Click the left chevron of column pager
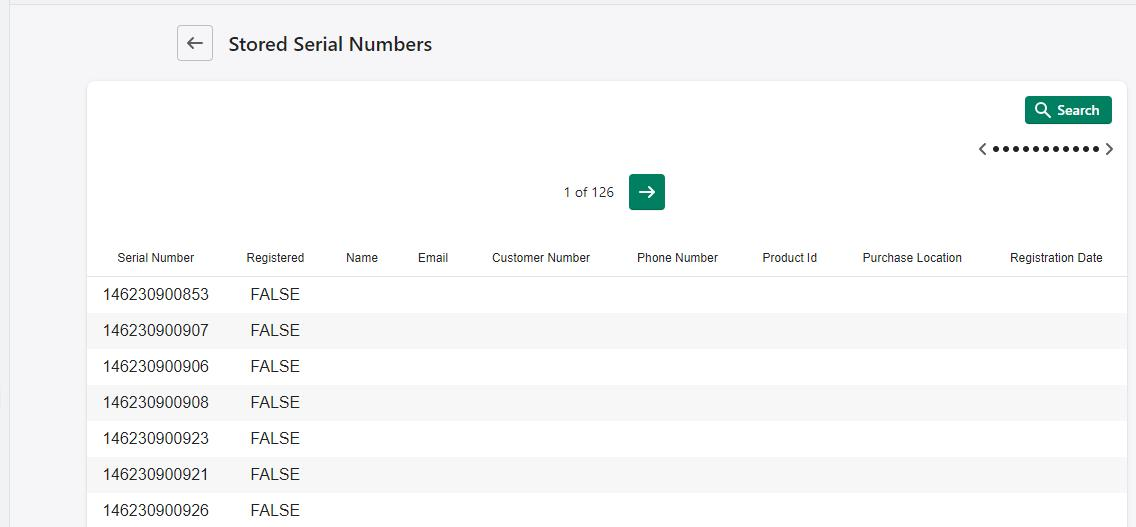This screenshot has width=1136, height=527. coord(982,149)
